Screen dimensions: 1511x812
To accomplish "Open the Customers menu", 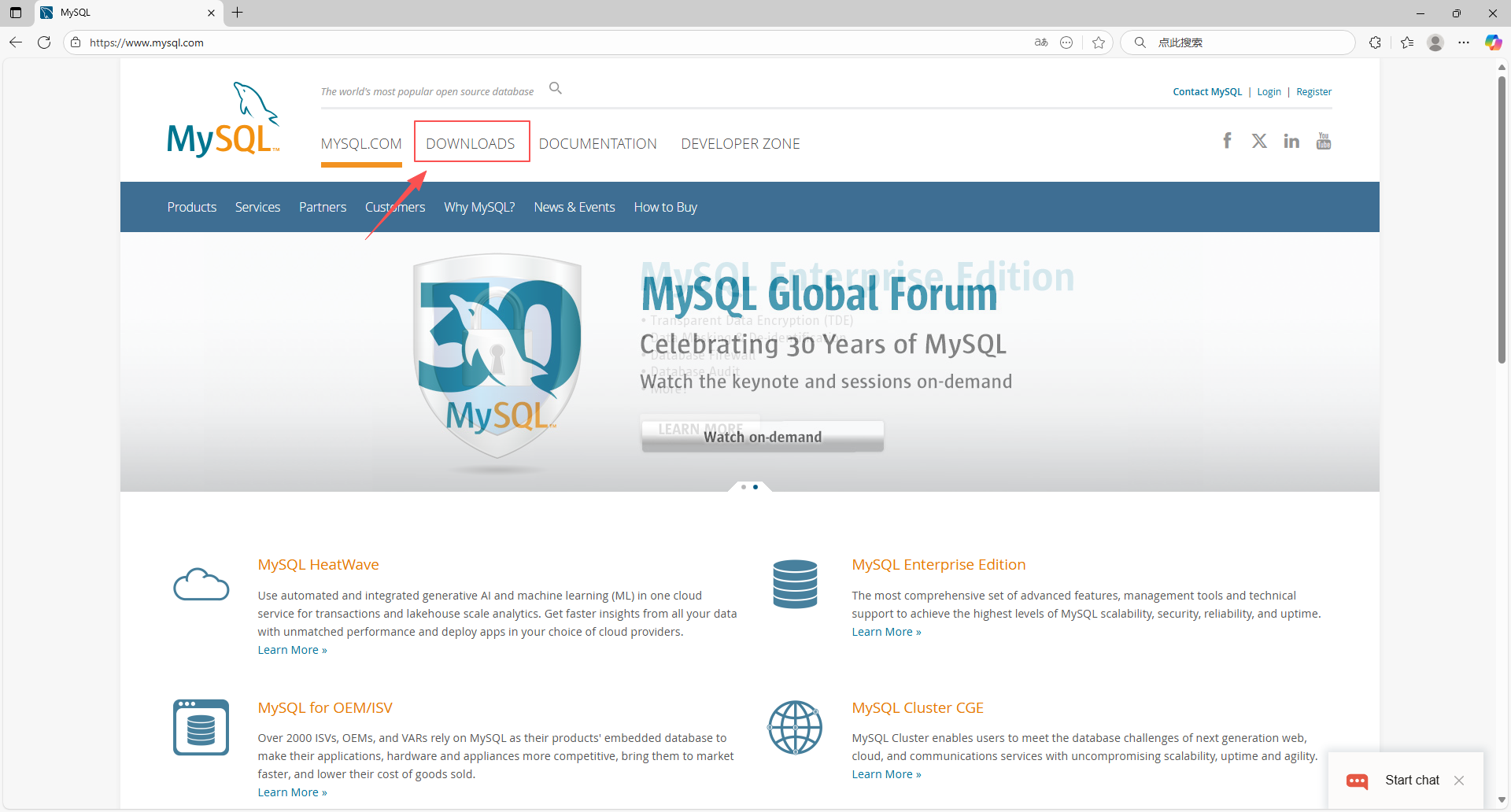I will point(395,207).
